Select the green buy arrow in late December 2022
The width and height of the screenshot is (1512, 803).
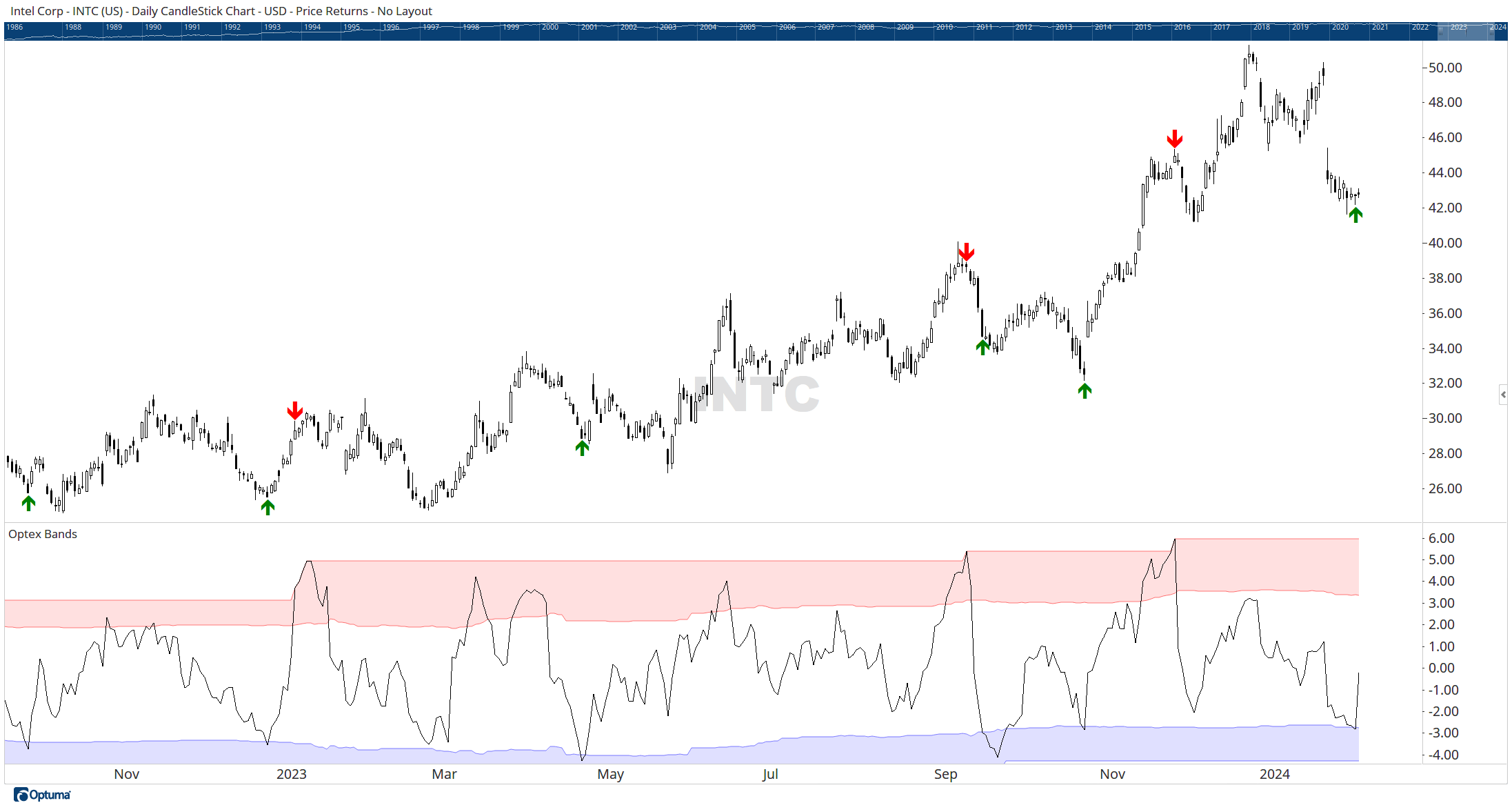[x=268, y=507]
